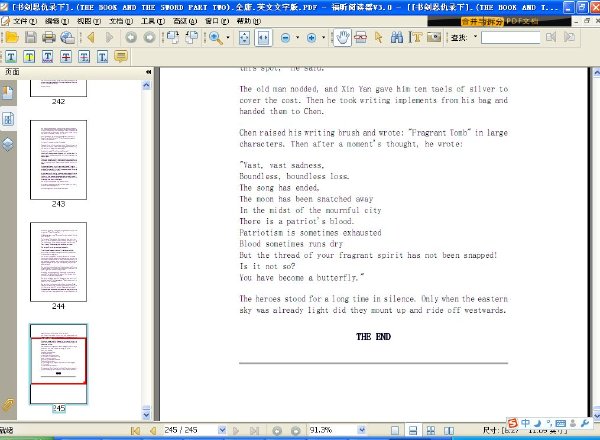The image size is (600, 440).
Task: Open the magnifier tool dropdown arrow
Action: click(x=228, y=37)
